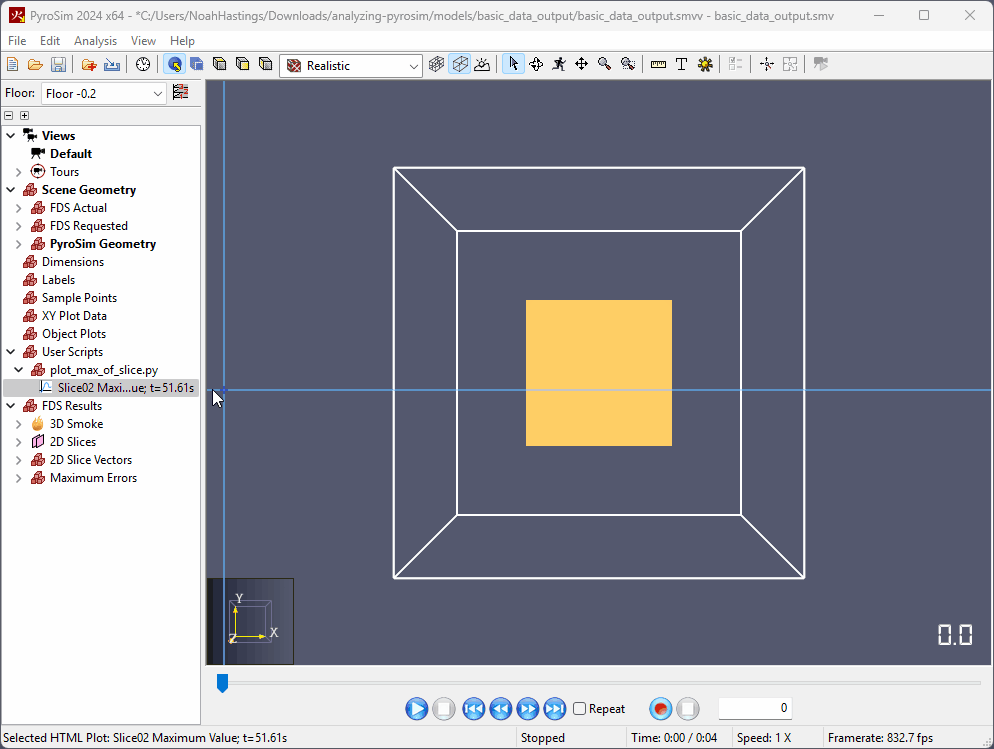Toggle the wireframe outline cube icon
Screen dimensions: 994x749
[460, 65]
